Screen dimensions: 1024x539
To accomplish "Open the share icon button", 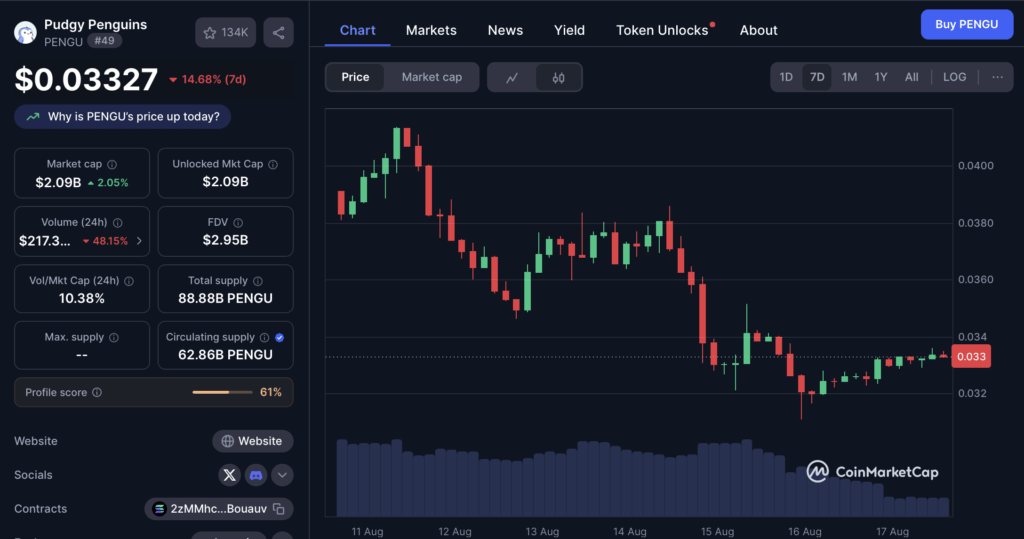I will [x=278, y=33].
